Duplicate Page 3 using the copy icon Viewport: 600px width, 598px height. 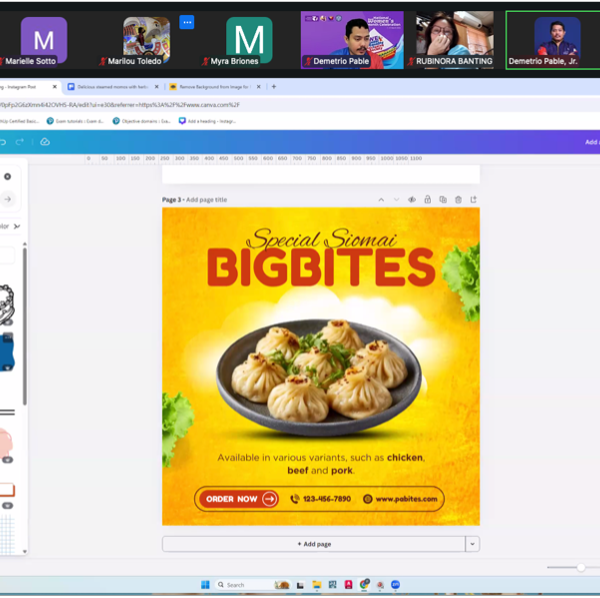click(442, 200)
